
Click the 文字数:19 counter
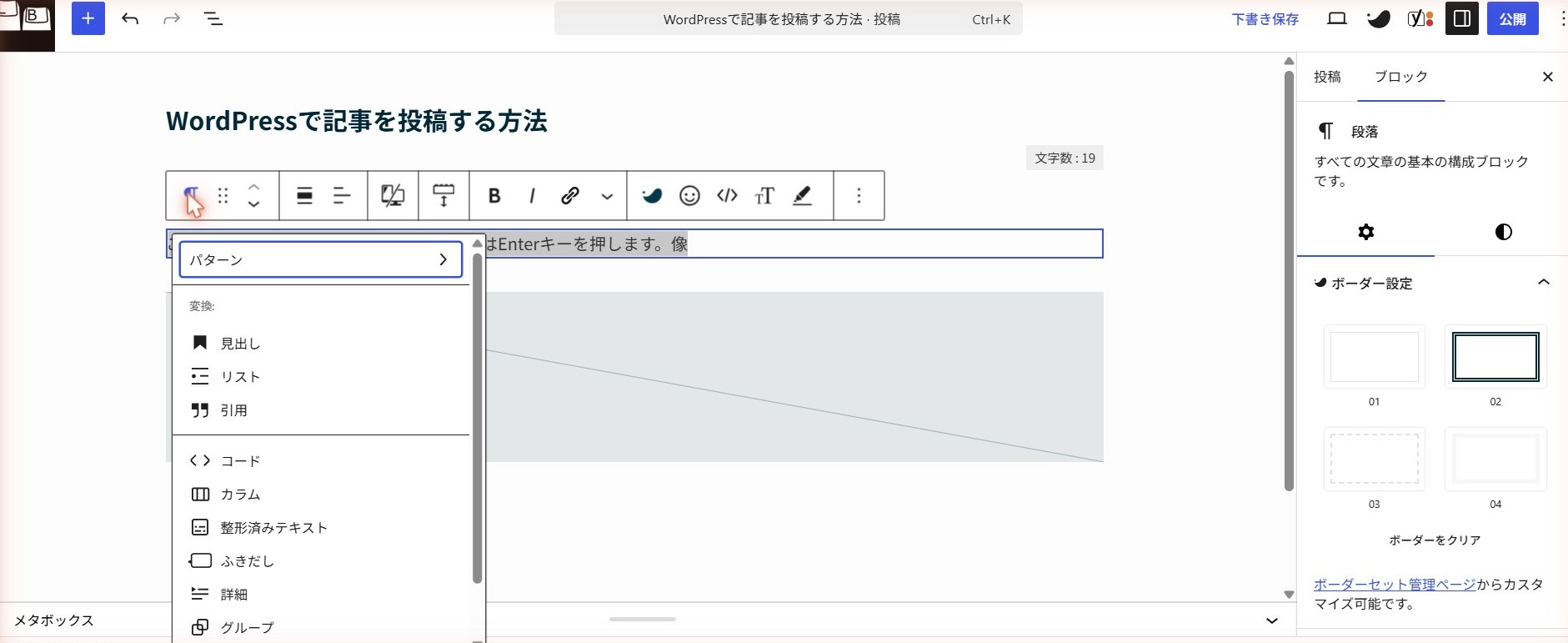click(x=1065, y=158)
